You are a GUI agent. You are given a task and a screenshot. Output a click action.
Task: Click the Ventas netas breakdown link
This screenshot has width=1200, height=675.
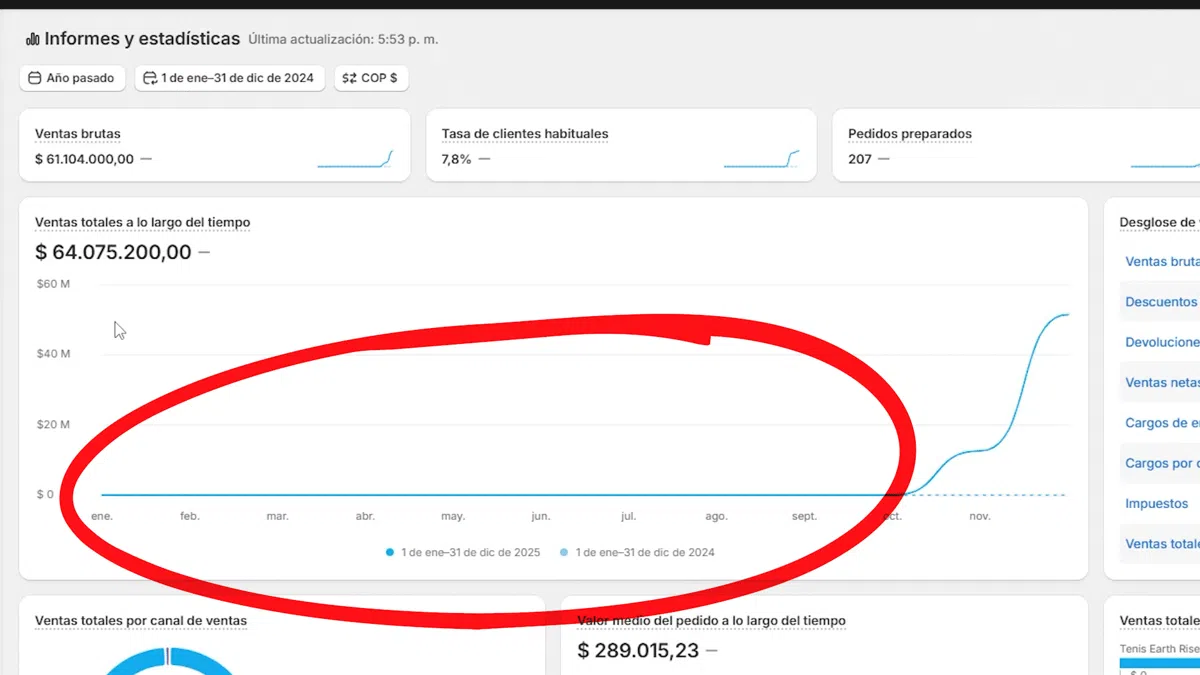coord(1162,382)
